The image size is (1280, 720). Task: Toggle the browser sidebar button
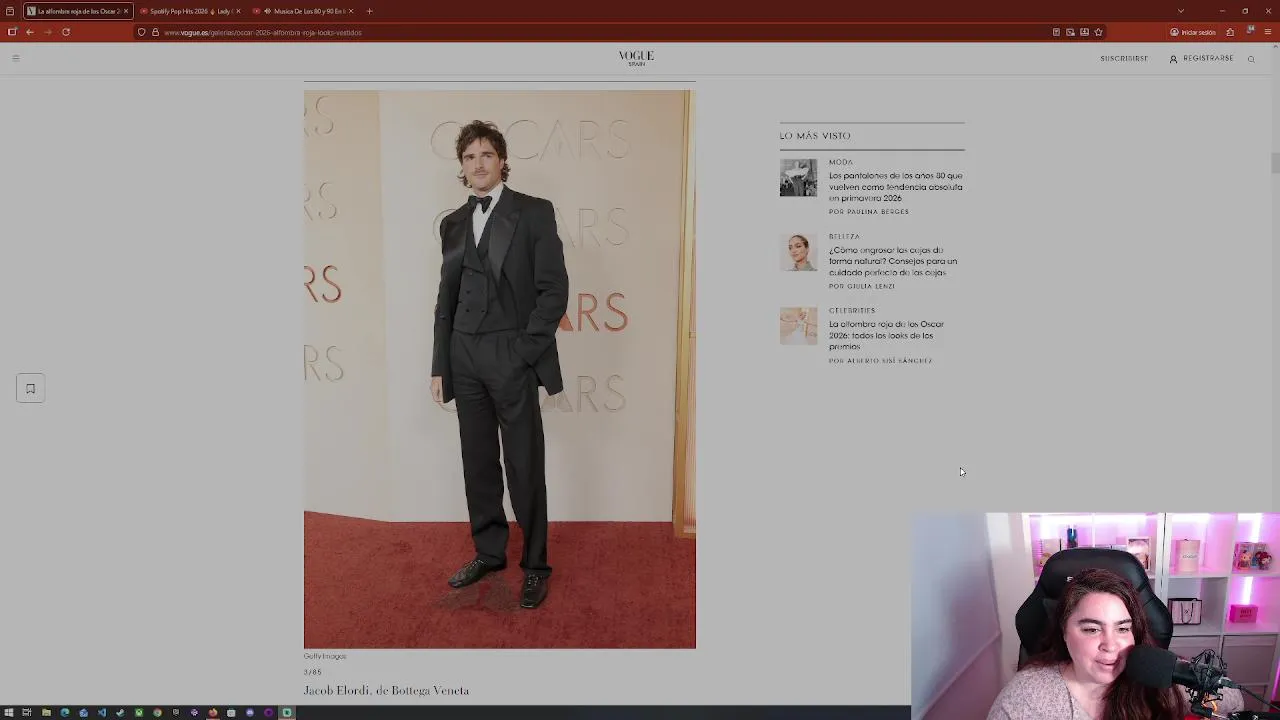[x=12, y=32]
